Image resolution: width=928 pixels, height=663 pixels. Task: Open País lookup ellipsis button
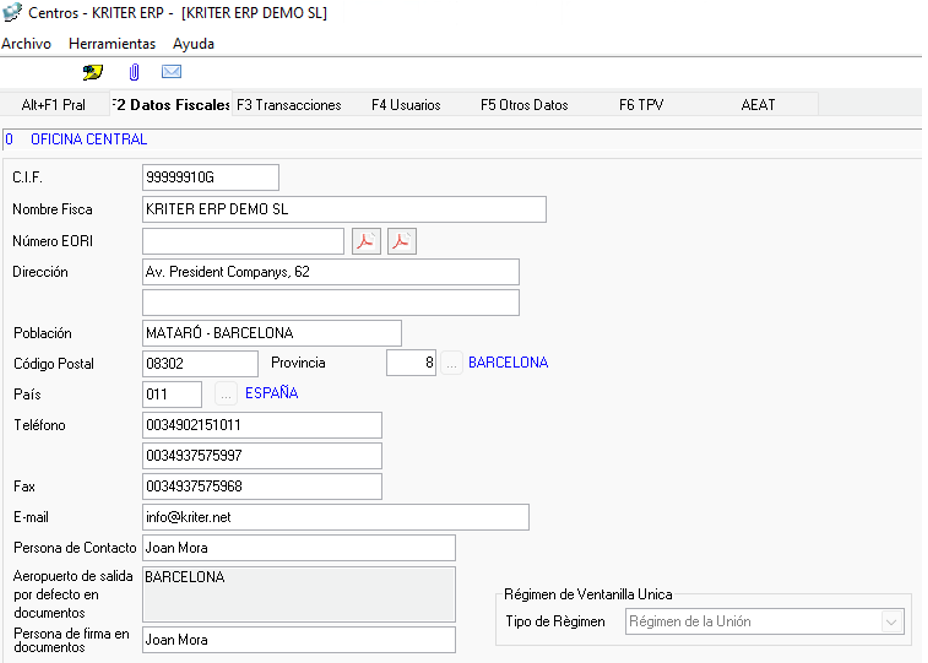(x=225, y=394)
